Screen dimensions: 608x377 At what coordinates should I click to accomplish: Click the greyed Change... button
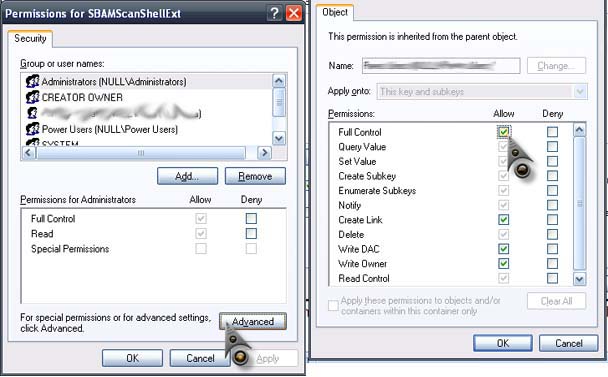pos(556,66)
